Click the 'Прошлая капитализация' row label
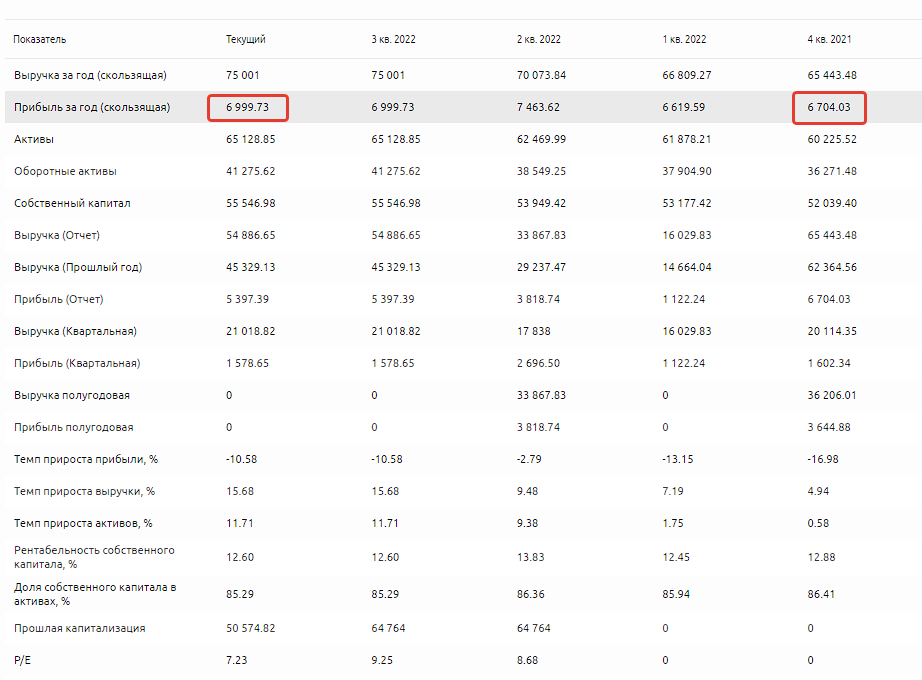Image resolution: width=922 pixels, height=680 pixels. pos(79,628)
